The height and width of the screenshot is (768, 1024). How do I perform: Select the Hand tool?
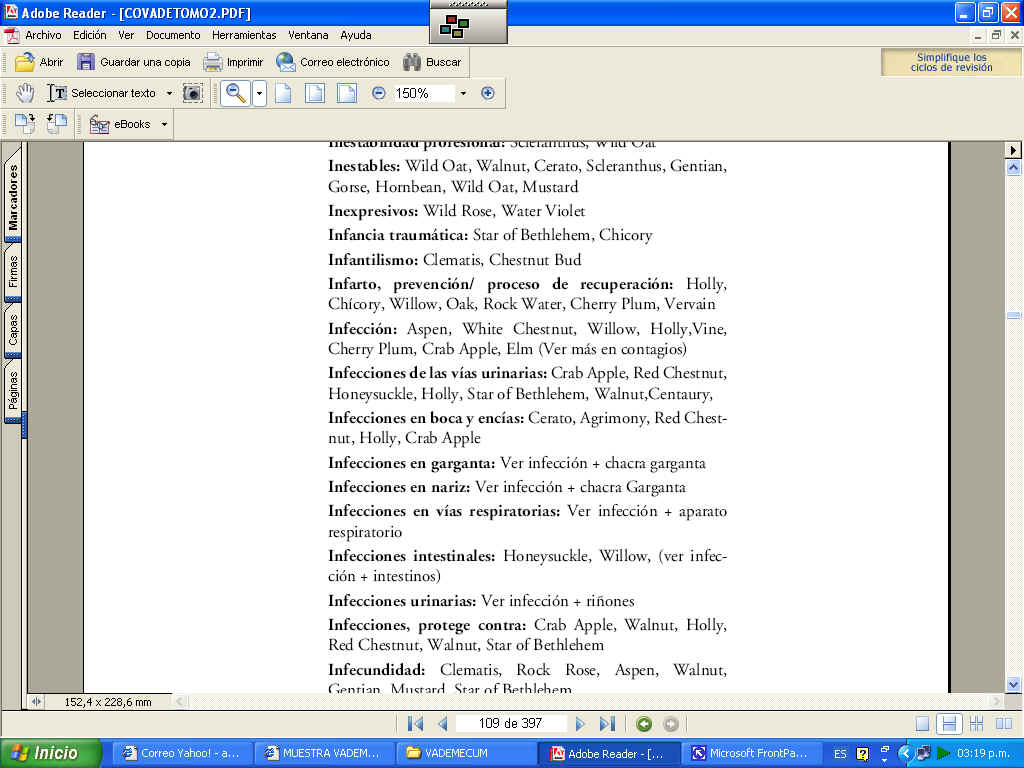coord(25,93)
